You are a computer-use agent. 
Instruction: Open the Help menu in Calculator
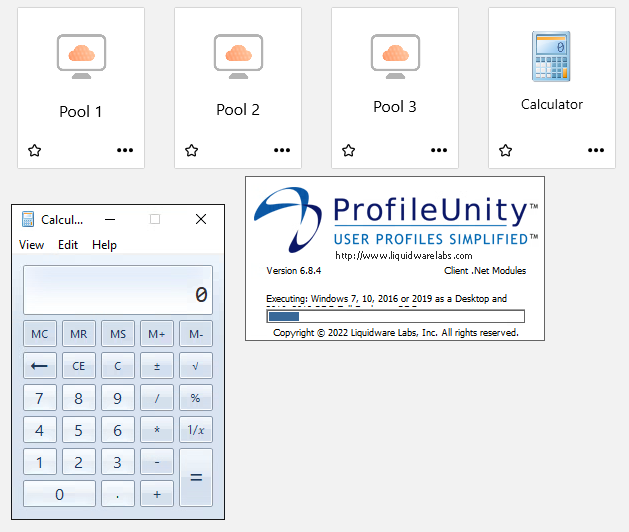point(104,245)
